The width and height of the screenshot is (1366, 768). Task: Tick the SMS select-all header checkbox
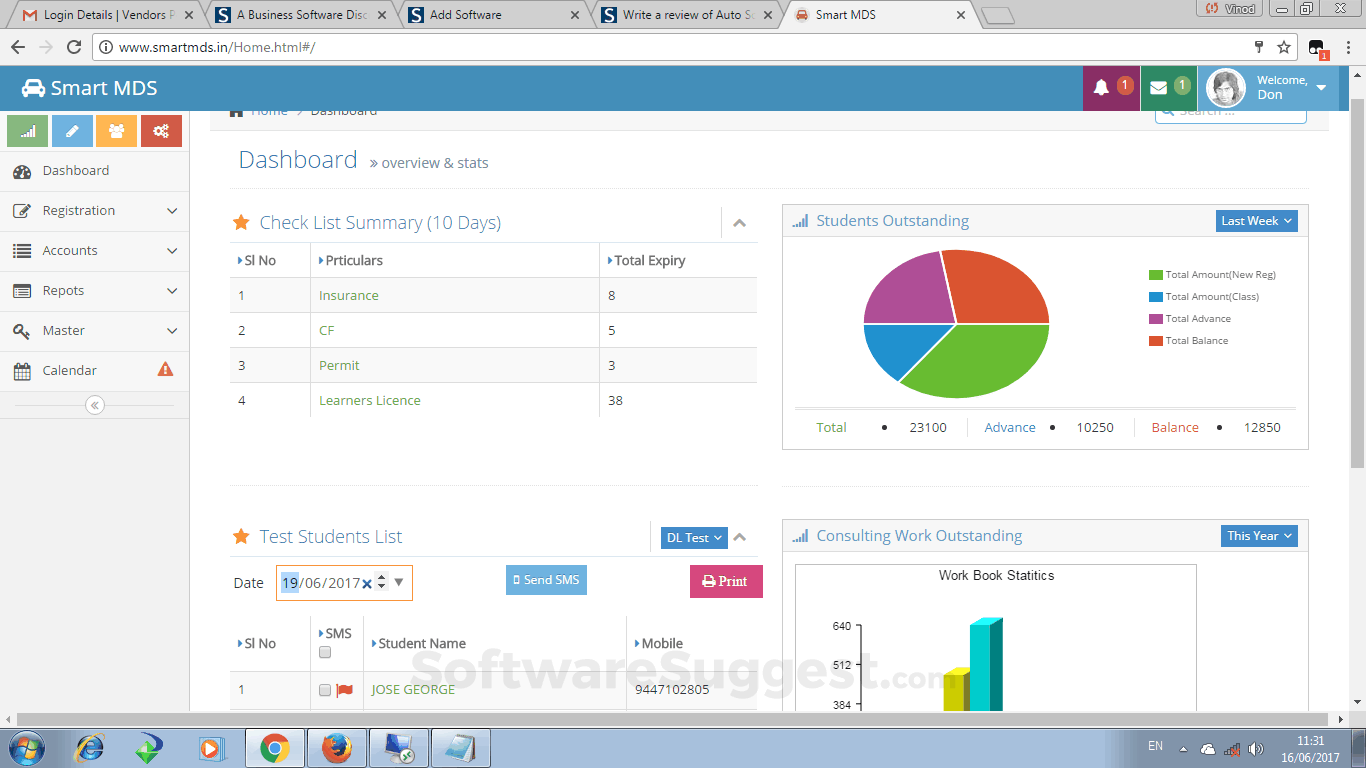[x=325, y=652]
